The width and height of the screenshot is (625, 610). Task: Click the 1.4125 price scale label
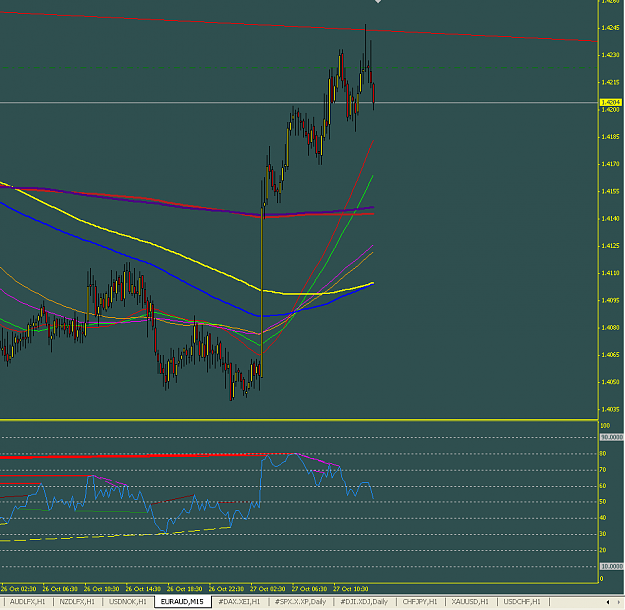click(611, 246)
